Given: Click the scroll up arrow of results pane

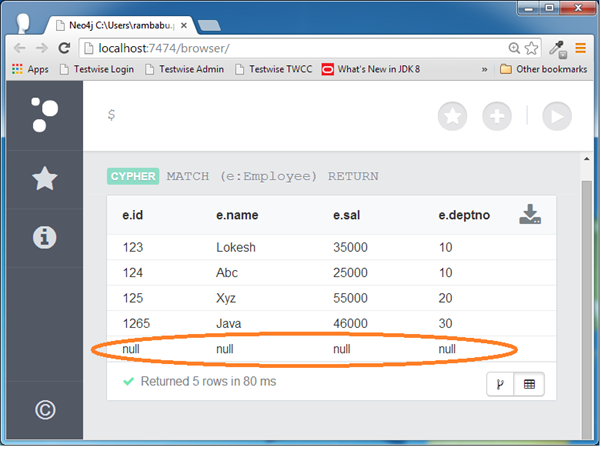Looking at the screenshot, I should [586, 159].
